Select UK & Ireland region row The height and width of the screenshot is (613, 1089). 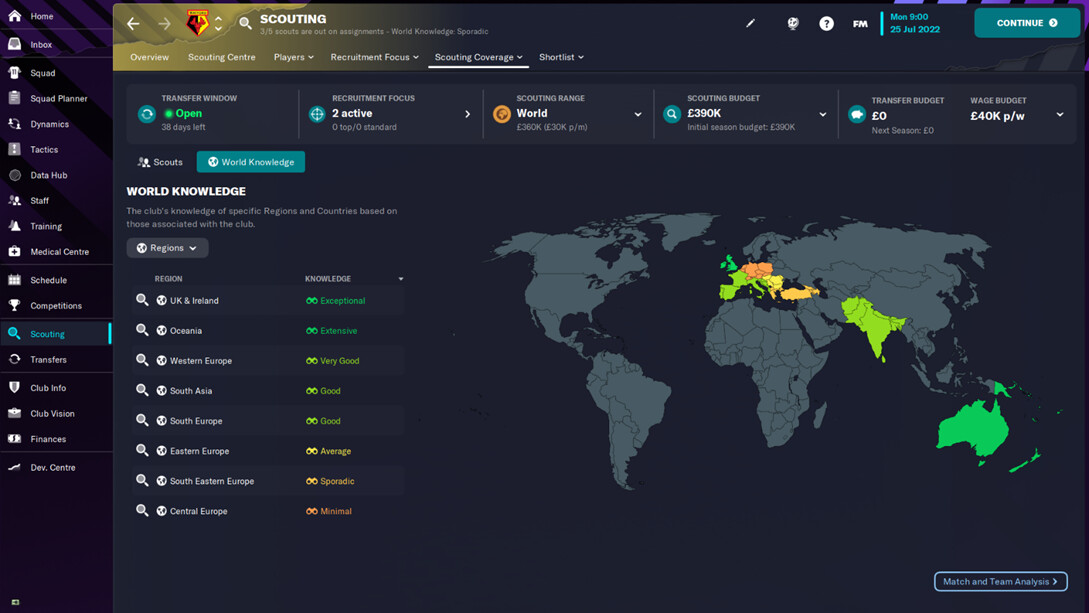pyautogui.click(x=267, y=301)
